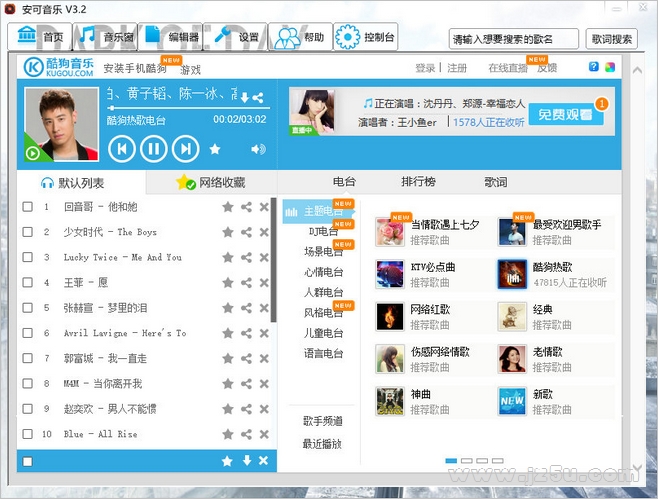The height and width of the screenshot is (499, 658).
Task: Open 歌手频道 artist channel
Action: pos(323,421)
